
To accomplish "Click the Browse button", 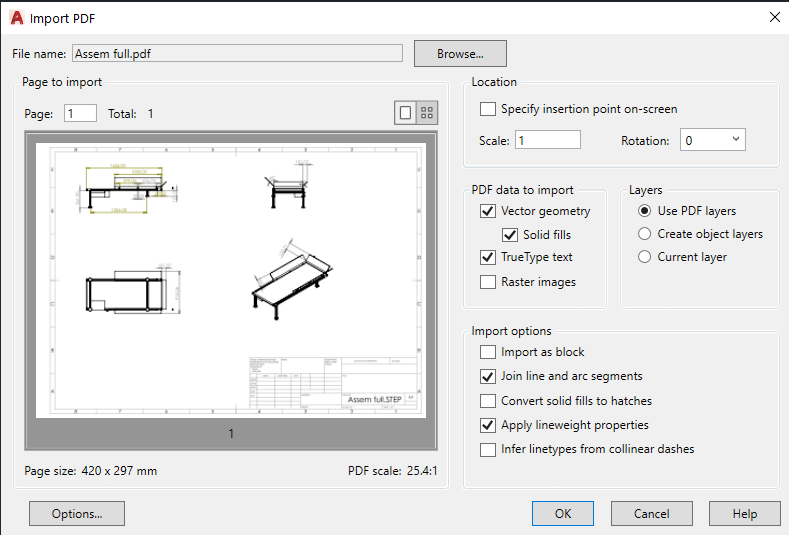I will point(460,53).
